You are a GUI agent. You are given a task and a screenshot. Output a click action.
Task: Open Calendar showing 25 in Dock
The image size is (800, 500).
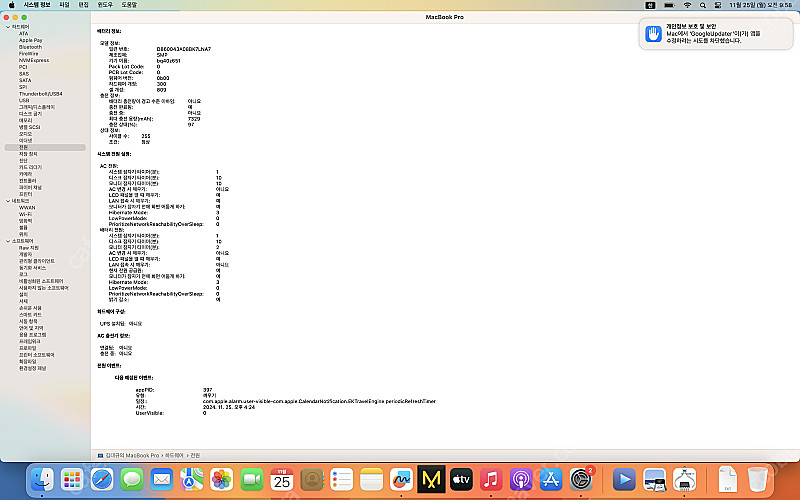coord(282,480)
